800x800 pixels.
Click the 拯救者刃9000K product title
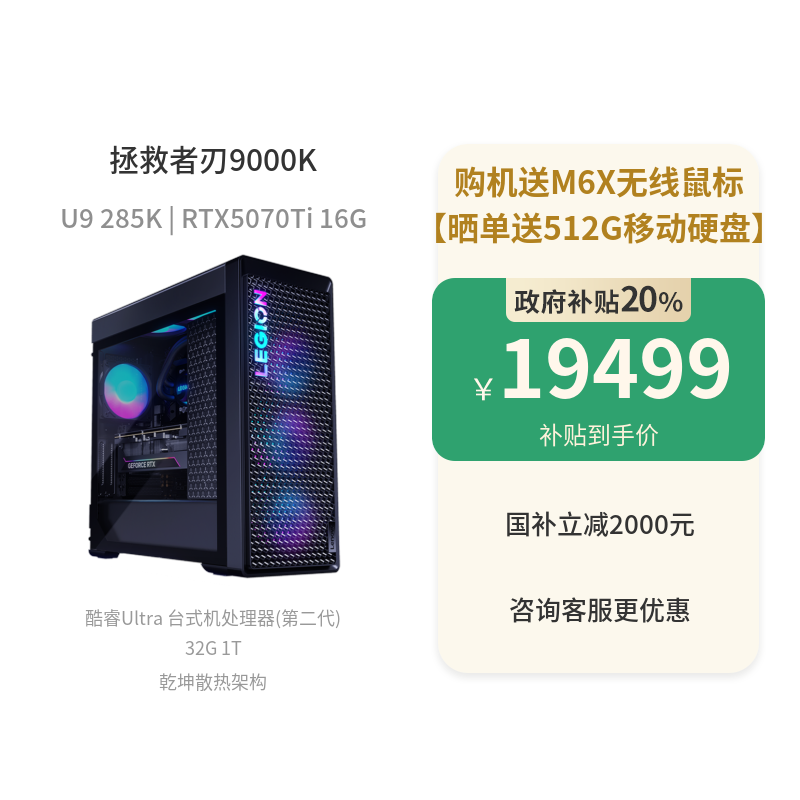213,161
